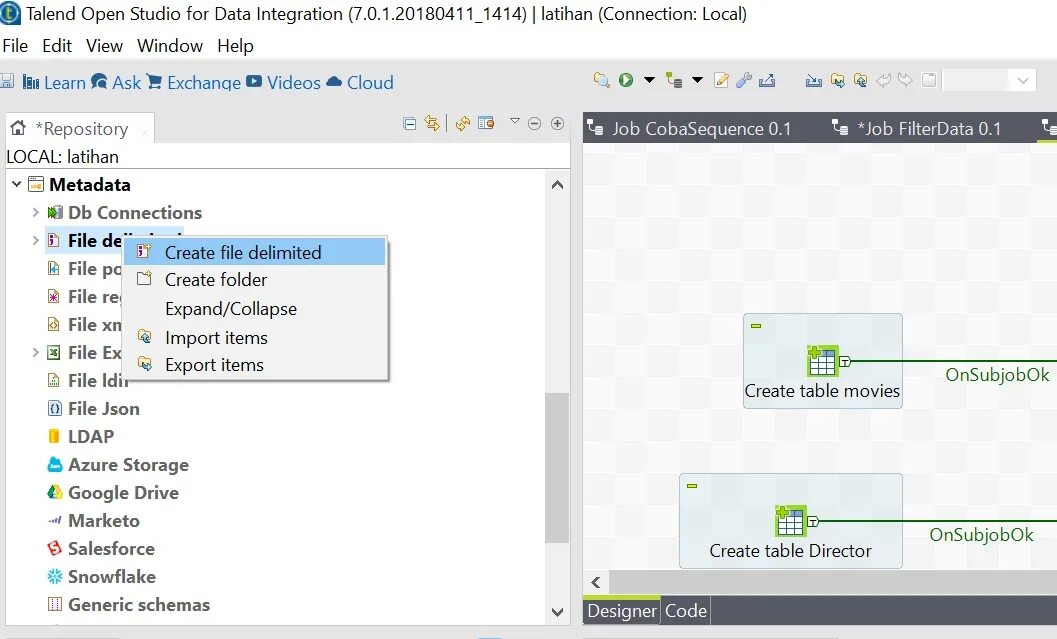Choose Create file delimited from context menu
The height and width of the screenshot is (639, 1057).
[x=255, y=252]
